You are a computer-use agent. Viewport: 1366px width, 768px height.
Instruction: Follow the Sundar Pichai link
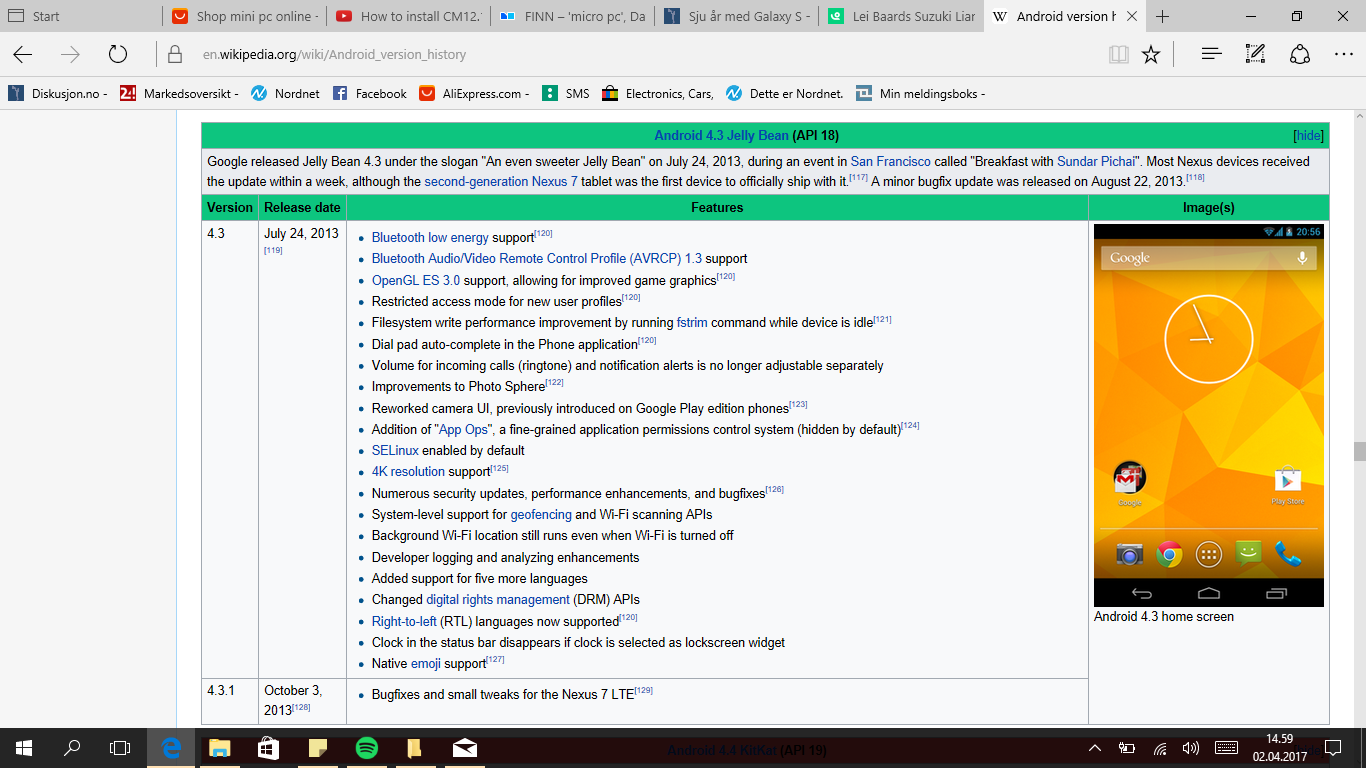click(x=1097, y=161)
